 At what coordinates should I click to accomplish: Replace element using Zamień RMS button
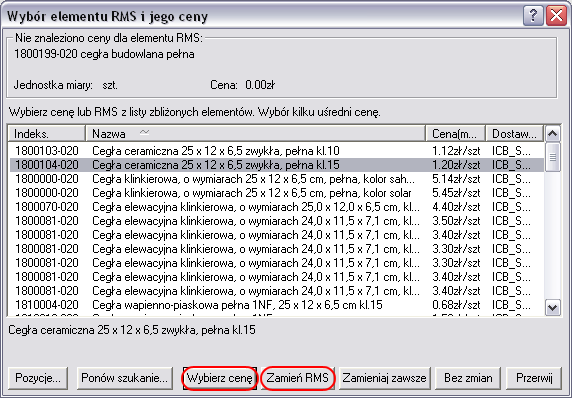pyautogui.click(x=298, y=378)
